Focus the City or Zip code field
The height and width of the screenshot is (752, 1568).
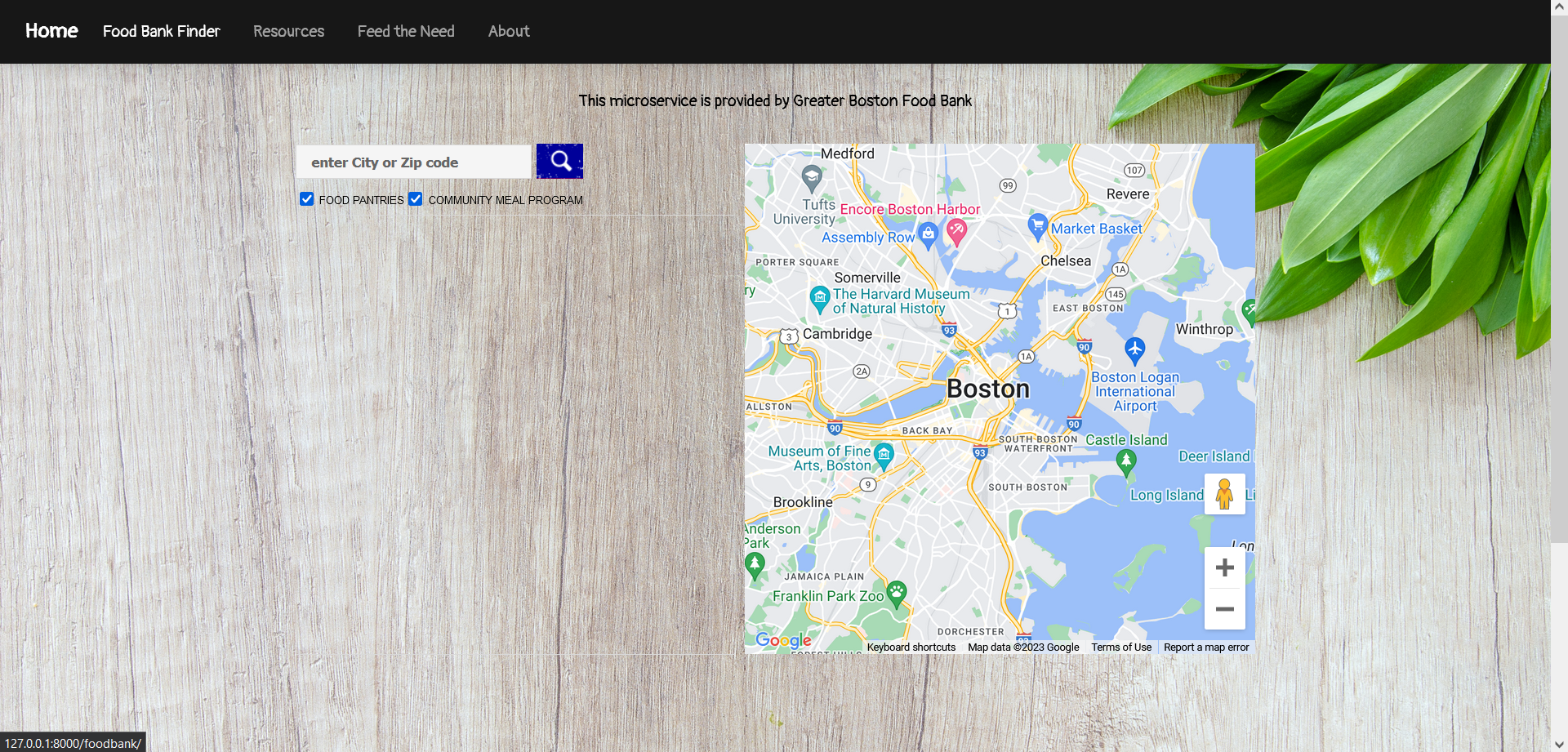414,162
